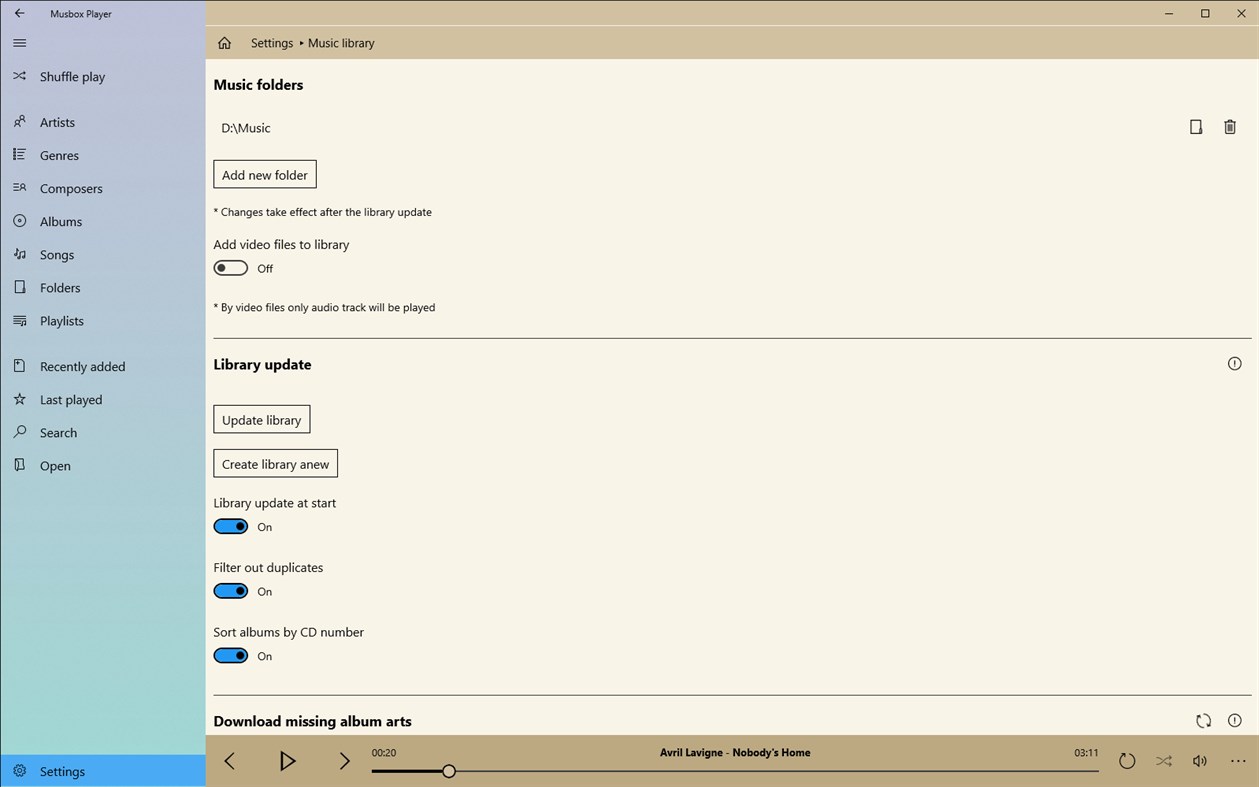The height and width of the screenshot is (787, 1259).
Task: Toggle repeat mode in playback bar
Action: point(1127,761)
